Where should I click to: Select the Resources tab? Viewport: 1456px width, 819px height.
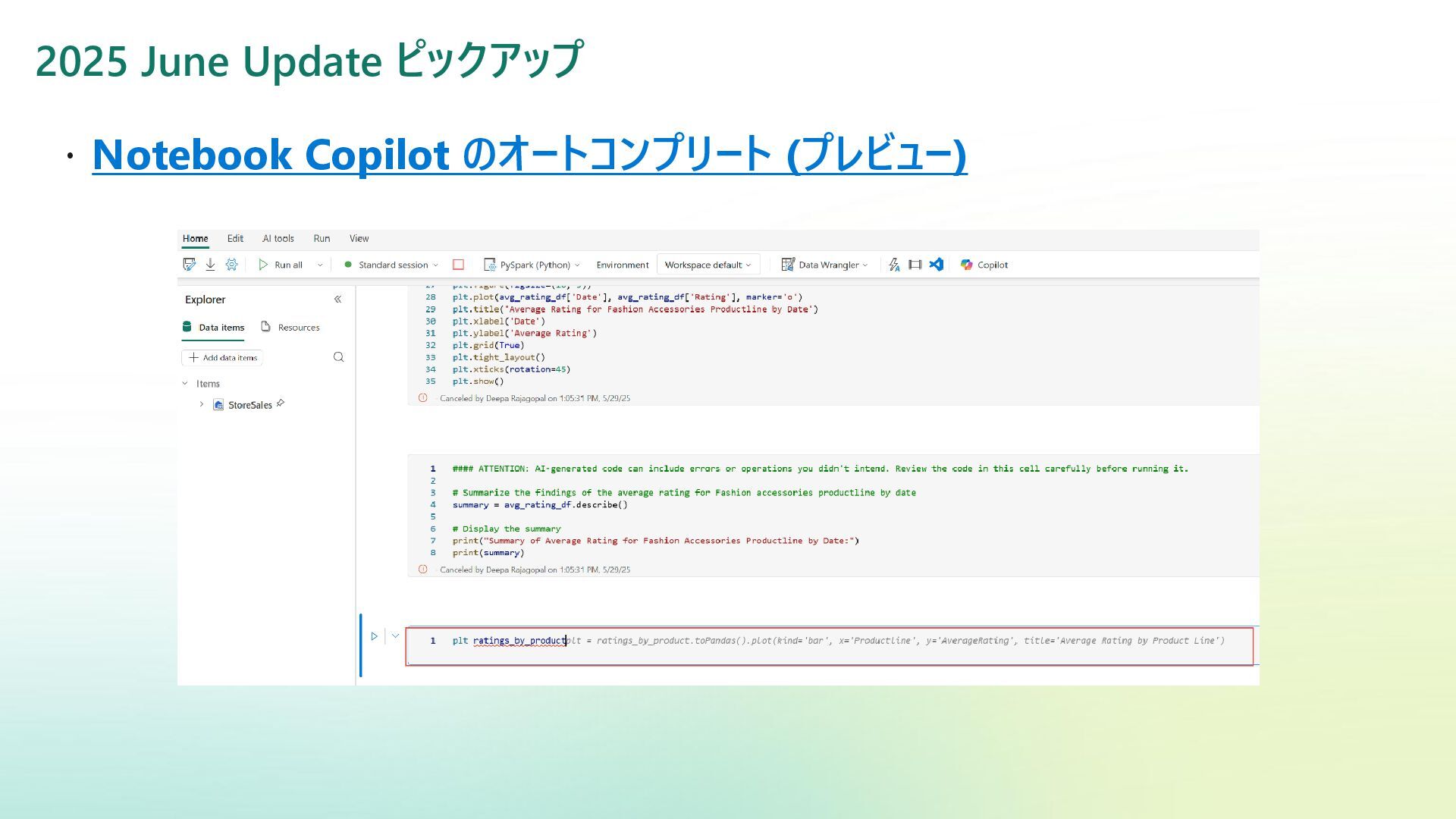[x=290, y=328]
